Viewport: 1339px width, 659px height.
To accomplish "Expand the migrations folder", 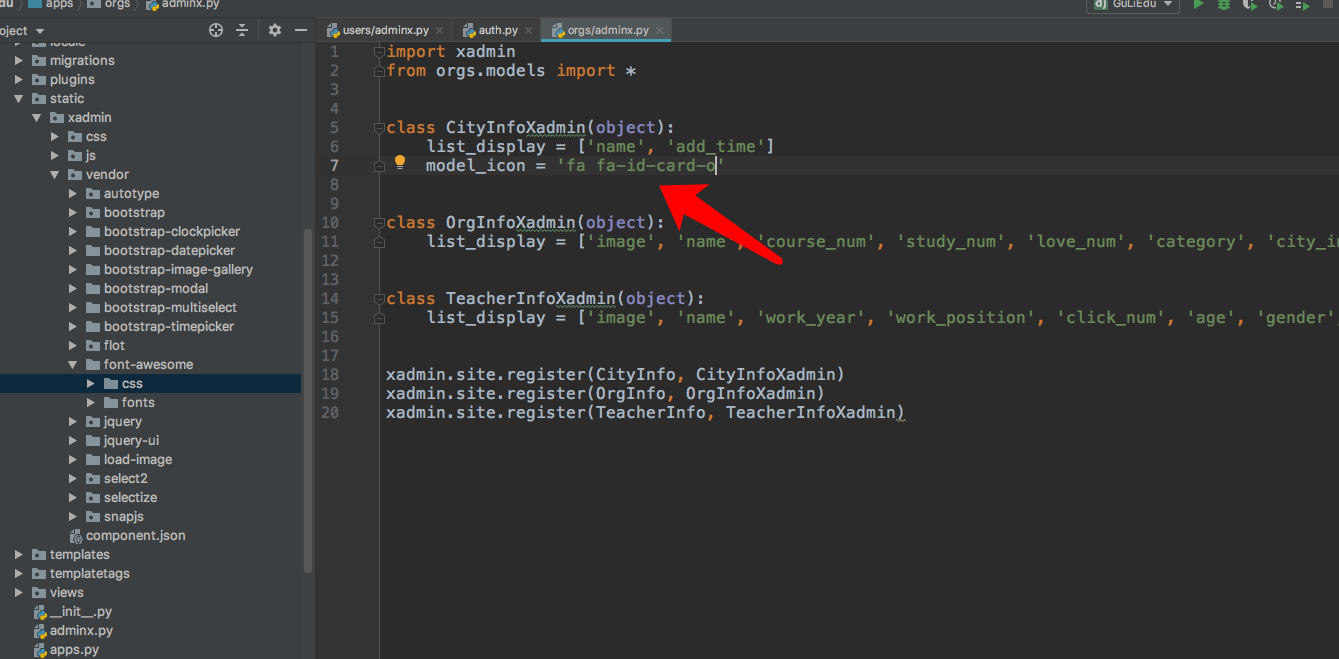I will (x=18, y=61).
